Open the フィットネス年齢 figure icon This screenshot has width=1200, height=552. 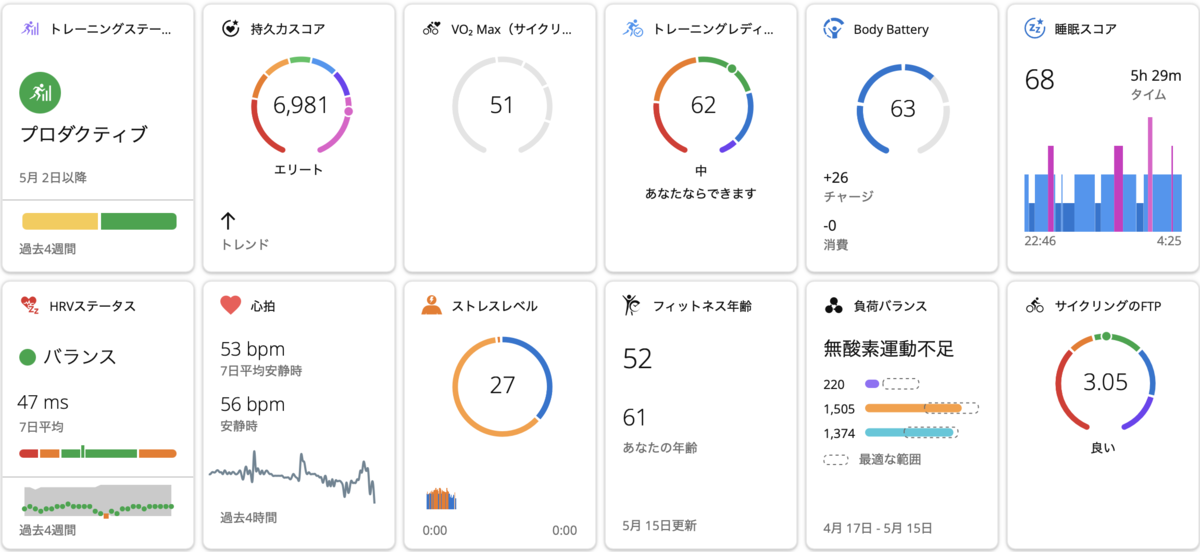(x=632, y=304)
